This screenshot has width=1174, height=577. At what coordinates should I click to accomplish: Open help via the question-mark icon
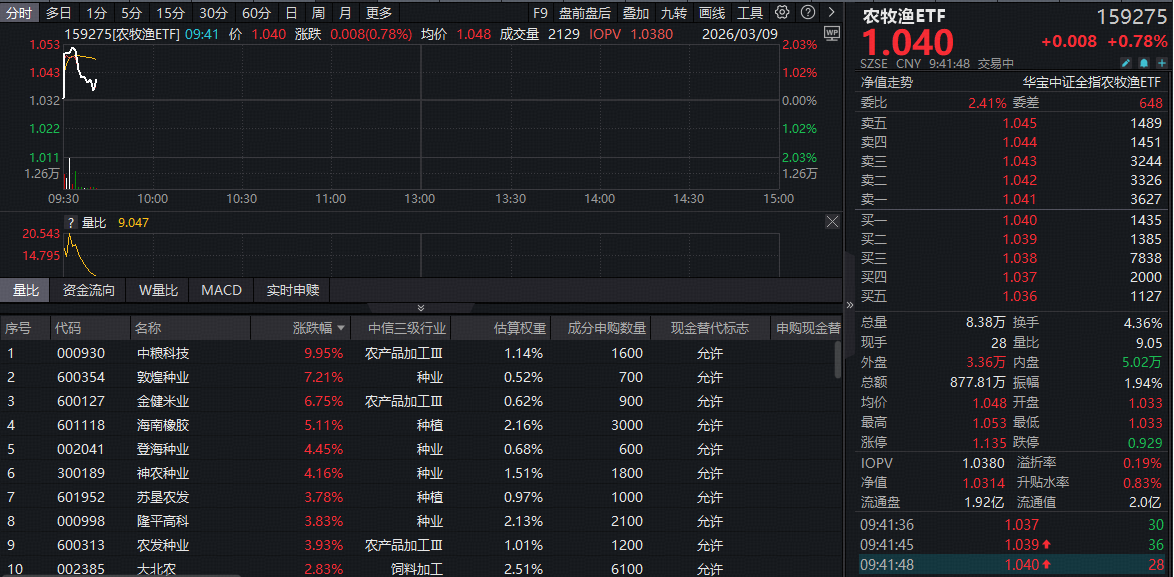click(807, 11)
